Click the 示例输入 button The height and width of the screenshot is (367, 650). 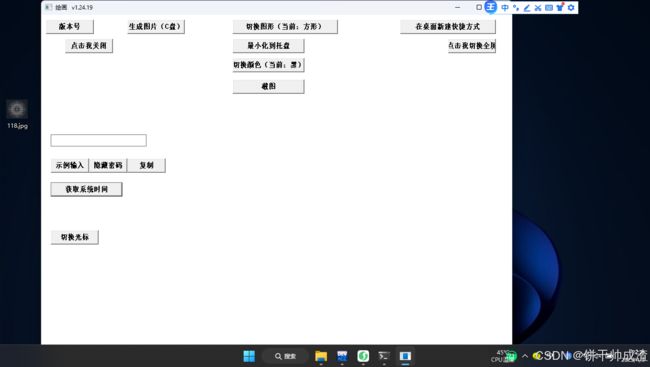(69, 165)
